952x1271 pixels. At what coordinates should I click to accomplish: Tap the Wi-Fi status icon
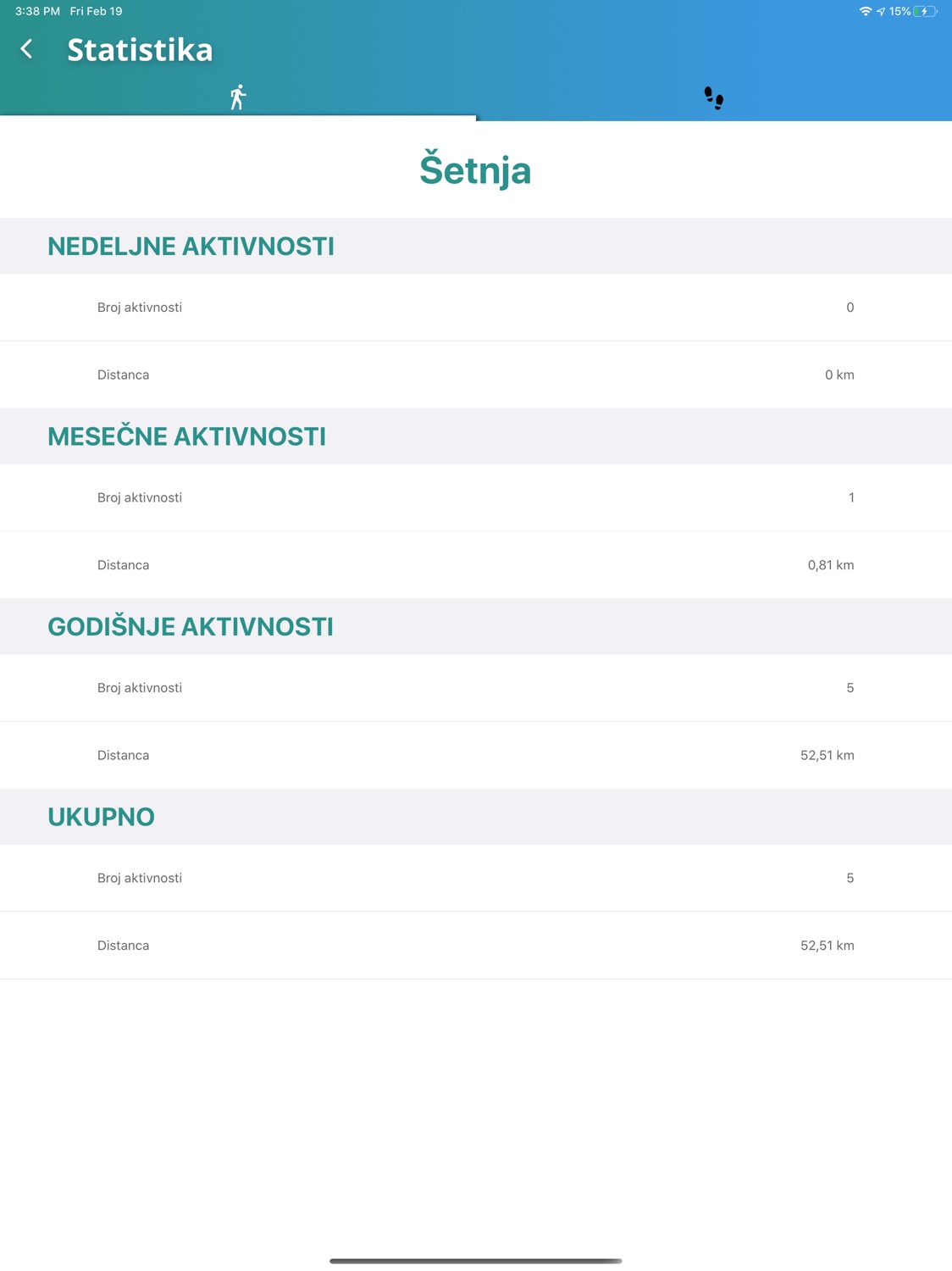(865, 12)
